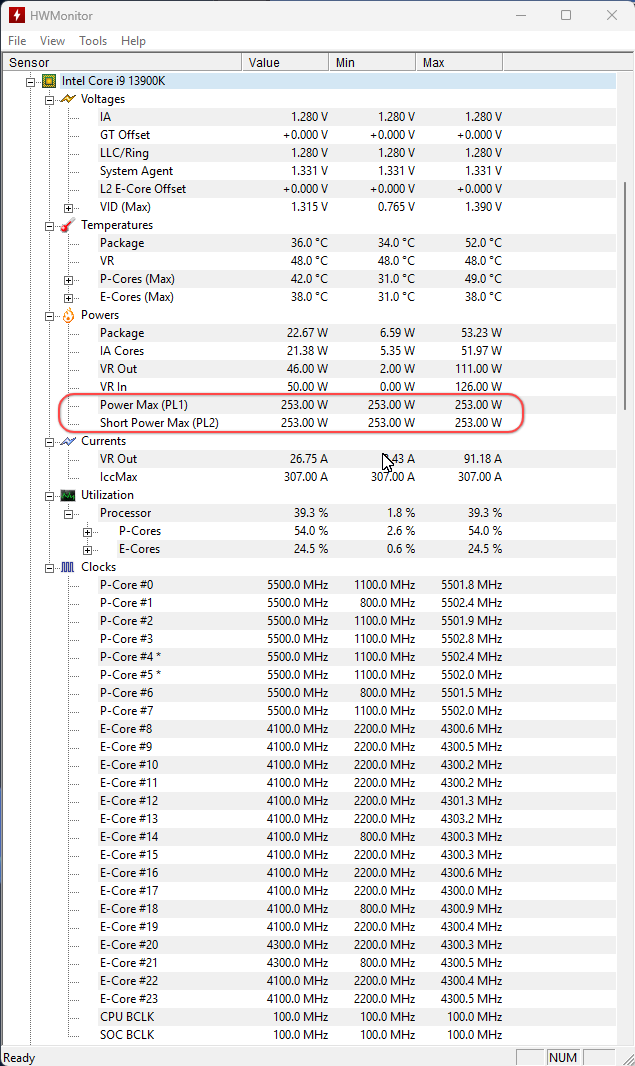635x1066 pixels.
Task: Open the Tools menu
Action: (x=93, y=41)
